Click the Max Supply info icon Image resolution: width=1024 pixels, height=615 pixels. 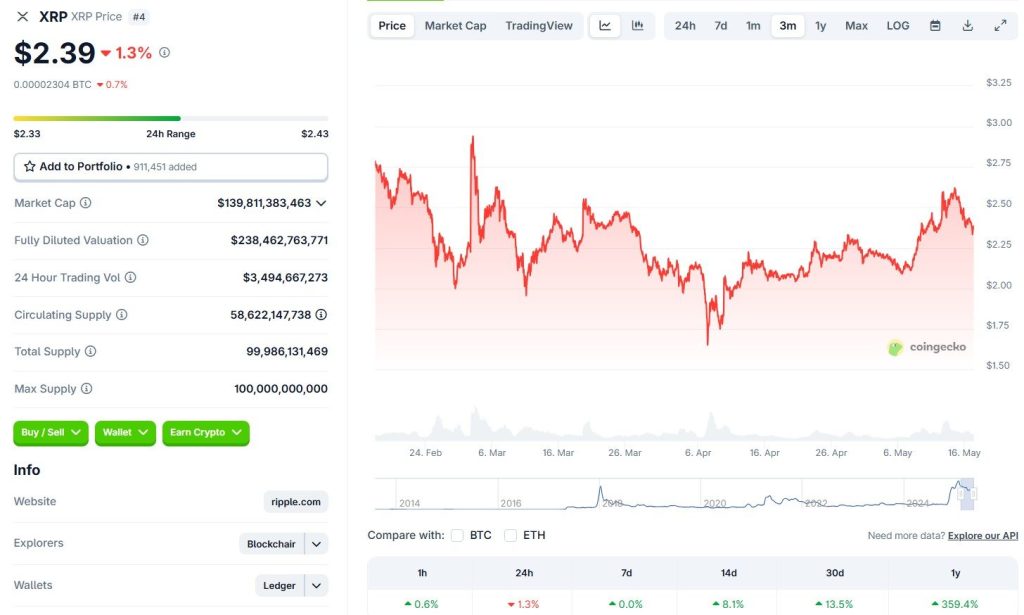[x=87, y=389]
